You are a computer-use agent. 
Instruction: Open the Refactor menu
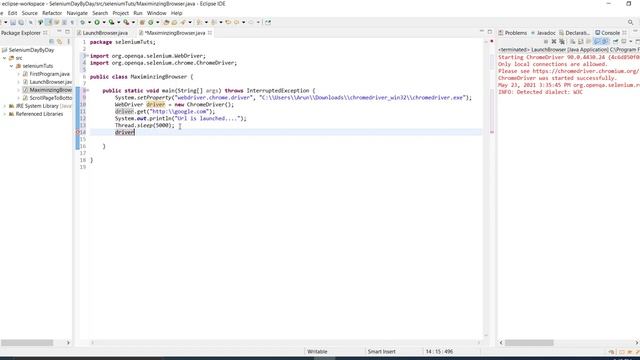[52, 13]
